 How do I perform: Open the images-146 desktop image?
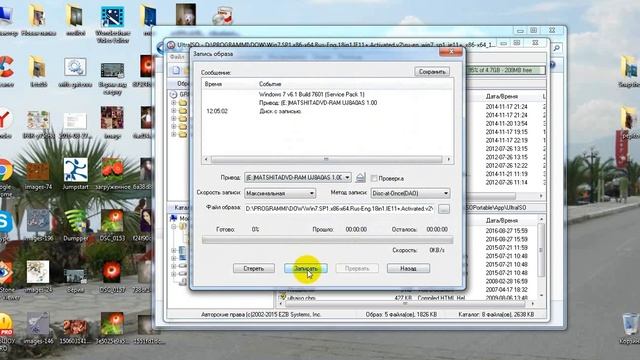(x=38, y=329)
